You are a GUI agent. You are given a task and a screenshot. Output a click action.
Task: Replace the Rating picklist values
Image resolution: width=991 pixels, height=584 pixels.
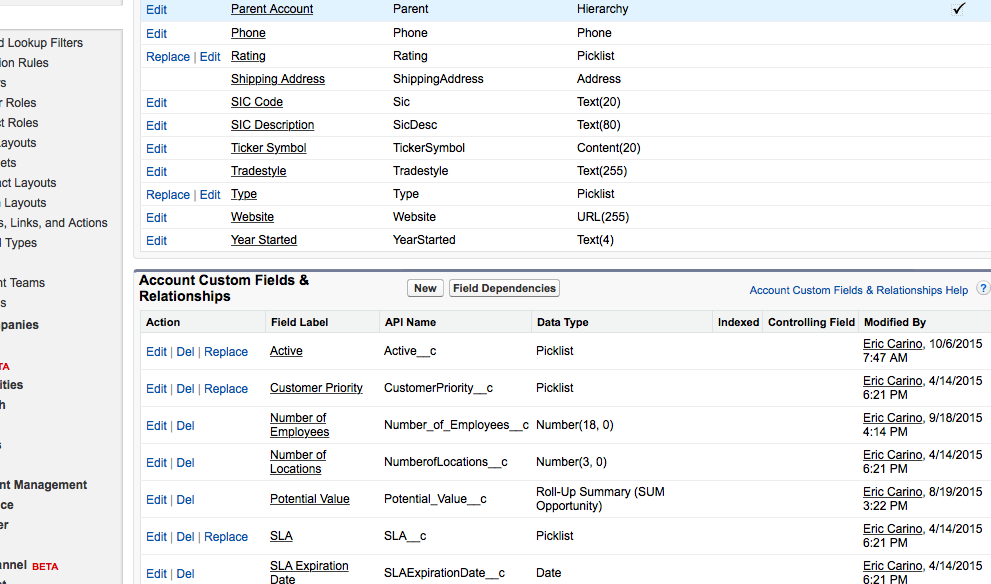coord(167,57)
